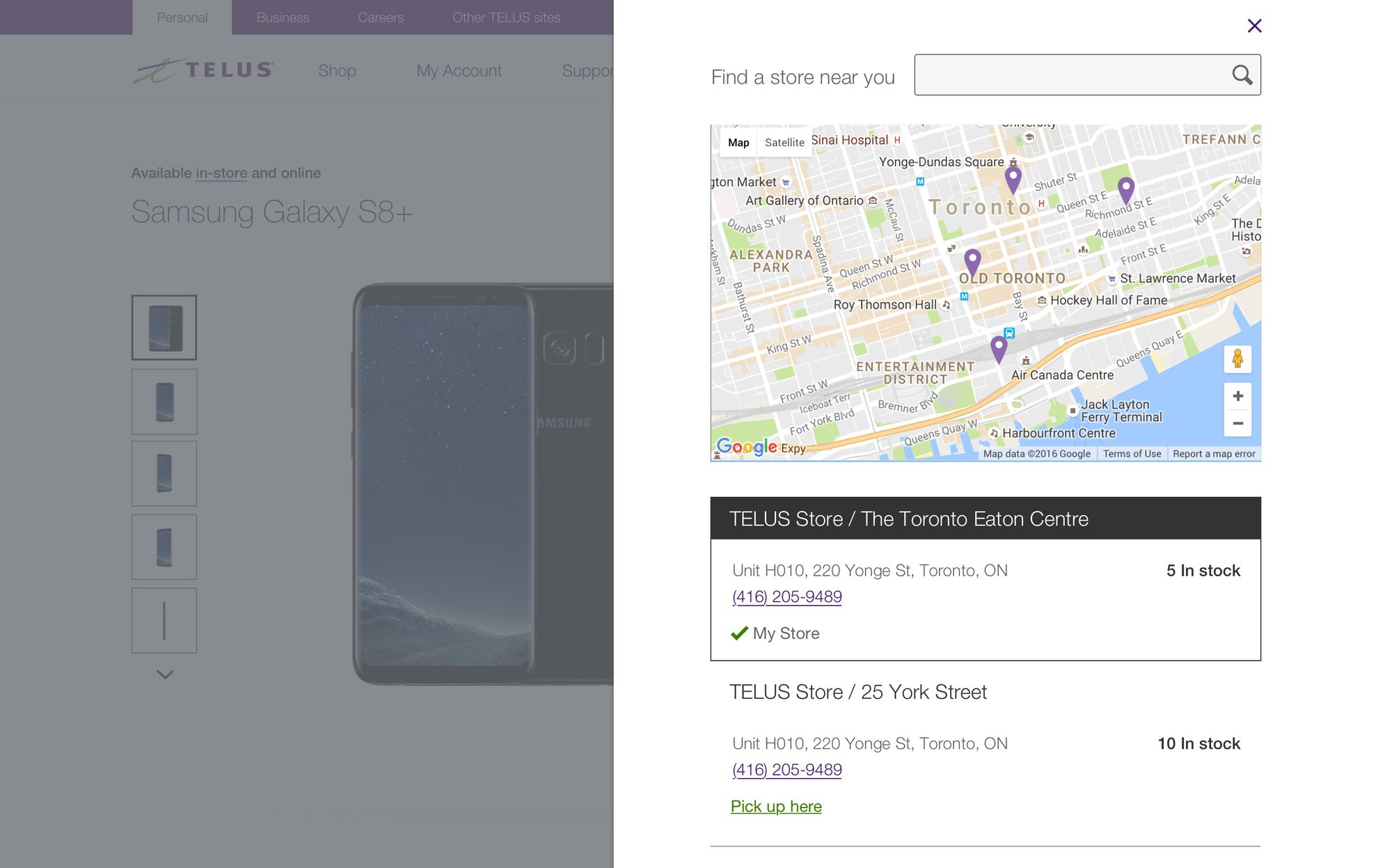Click the Samsung Galaxy S8+ product thumbnail
This screenshot has width=1392, height=868.
[164, 327]
